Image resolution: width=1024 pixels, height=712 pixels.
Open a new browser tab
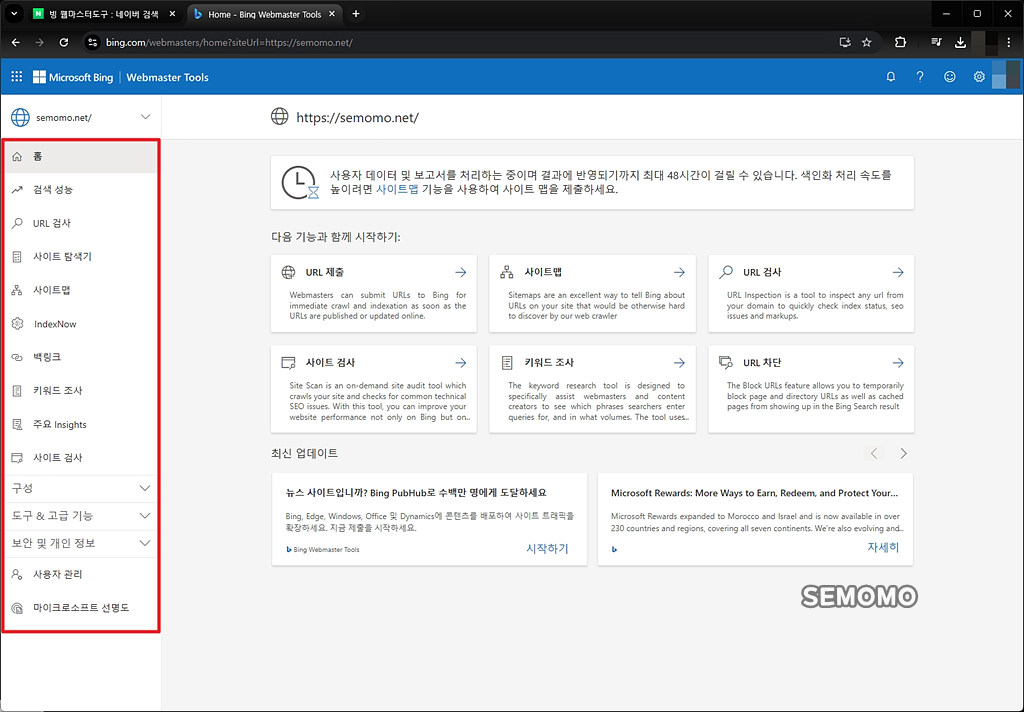click(x=356, y=14)
